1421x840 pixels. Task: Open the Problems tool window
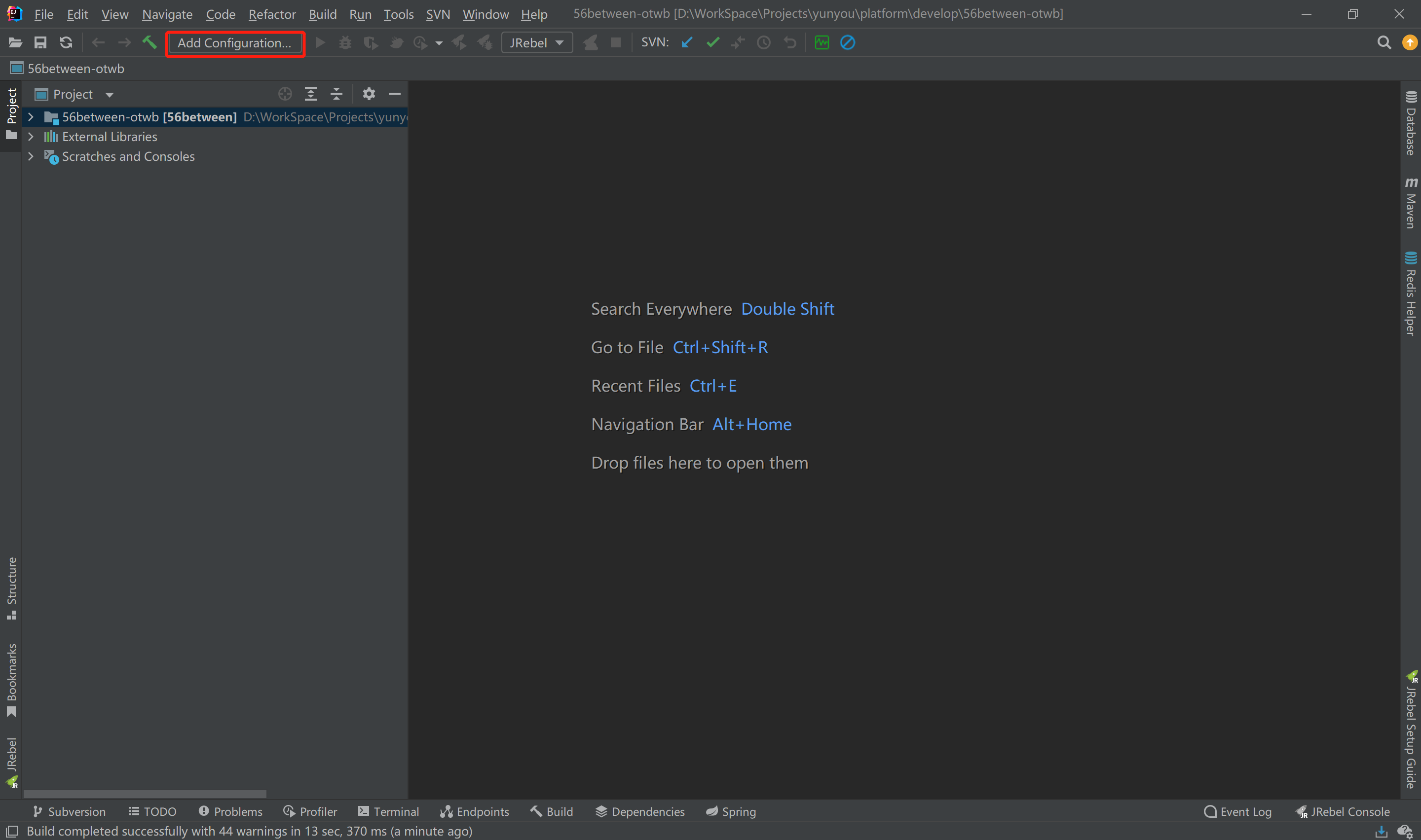coord(230,811)
